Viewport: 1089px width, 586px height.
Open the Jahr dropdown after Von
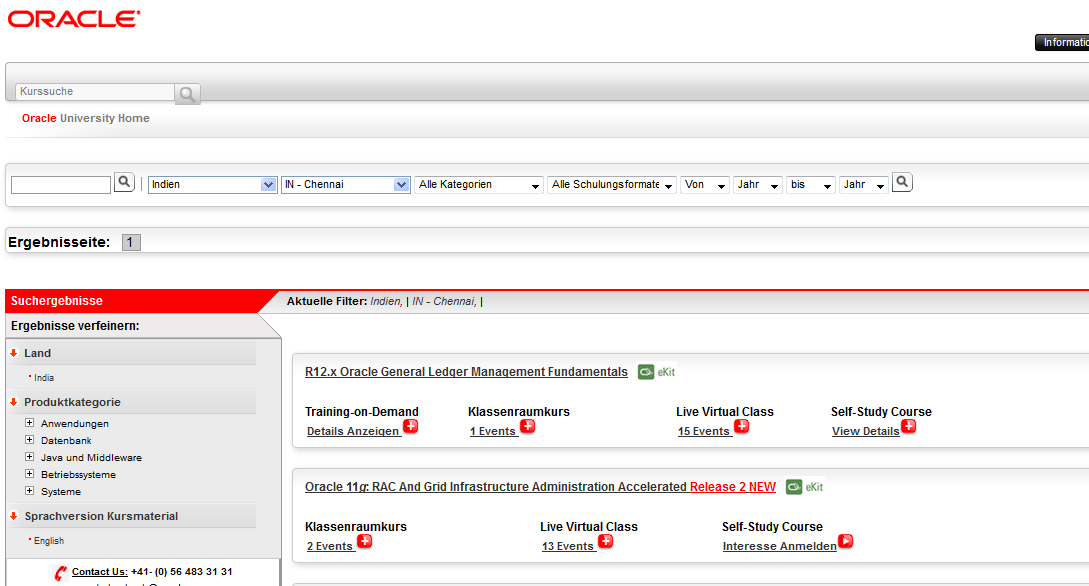[x=758, y=184]
